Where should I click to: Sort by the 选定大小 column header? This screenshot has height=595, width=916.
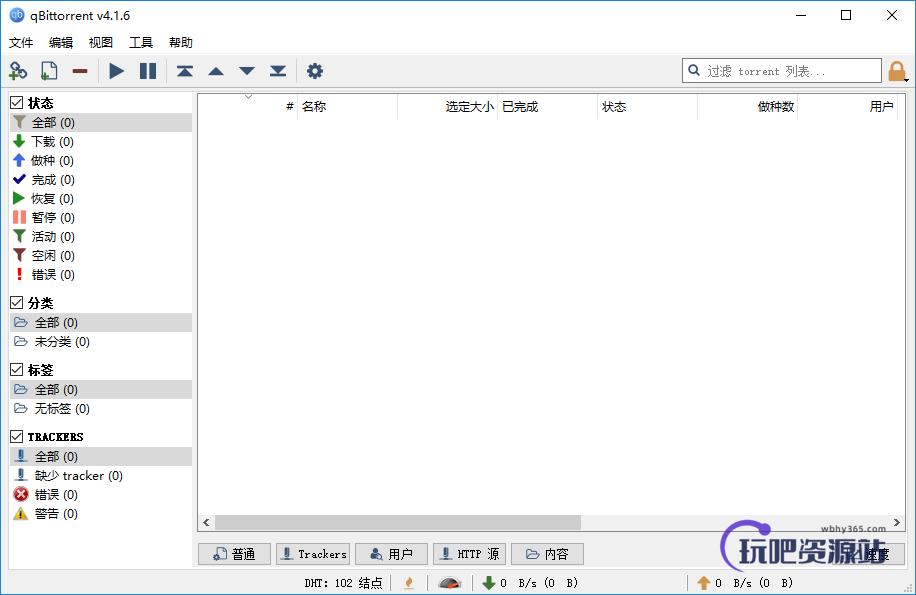pyautogui.click(x=447, y=107)
